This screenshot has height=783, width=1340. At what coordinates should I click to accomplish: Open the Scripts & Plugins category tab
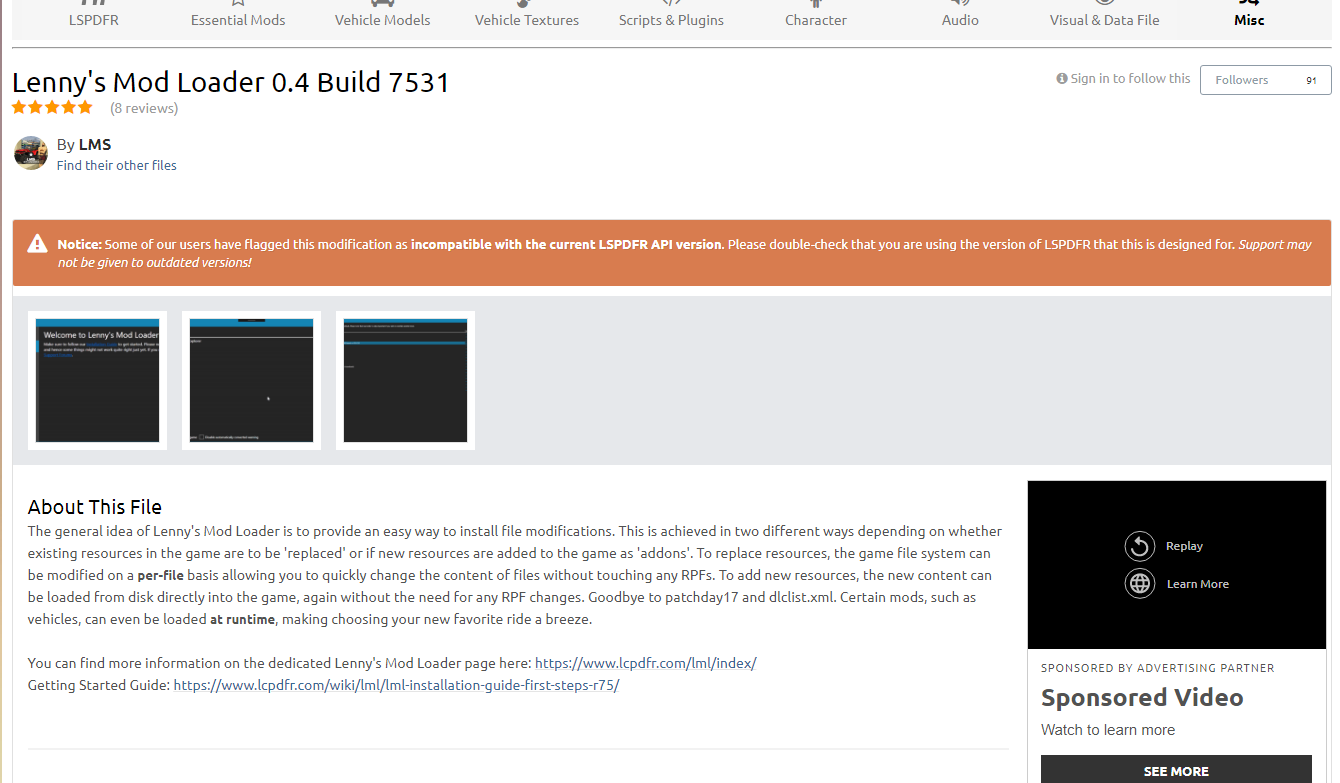(x=671, y=19)
